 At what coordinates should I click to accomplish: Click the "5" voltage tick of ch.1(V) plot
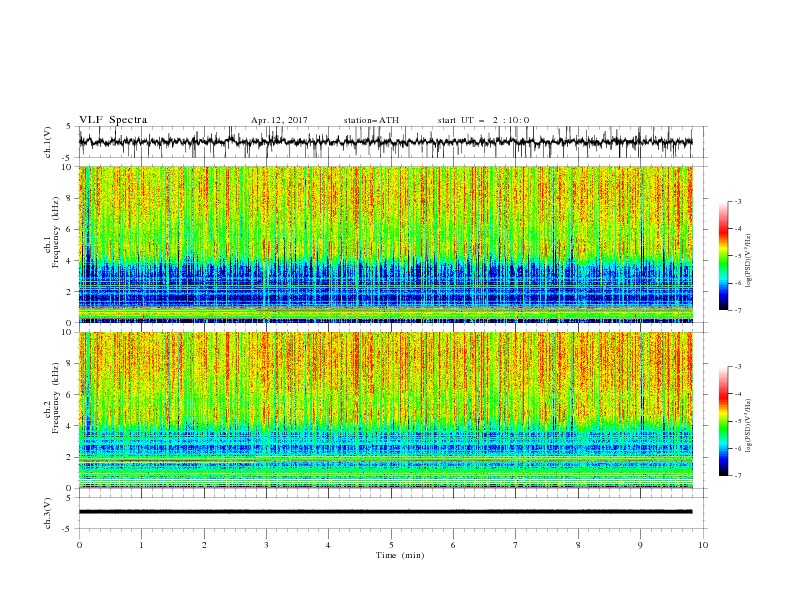pos(69,127)
